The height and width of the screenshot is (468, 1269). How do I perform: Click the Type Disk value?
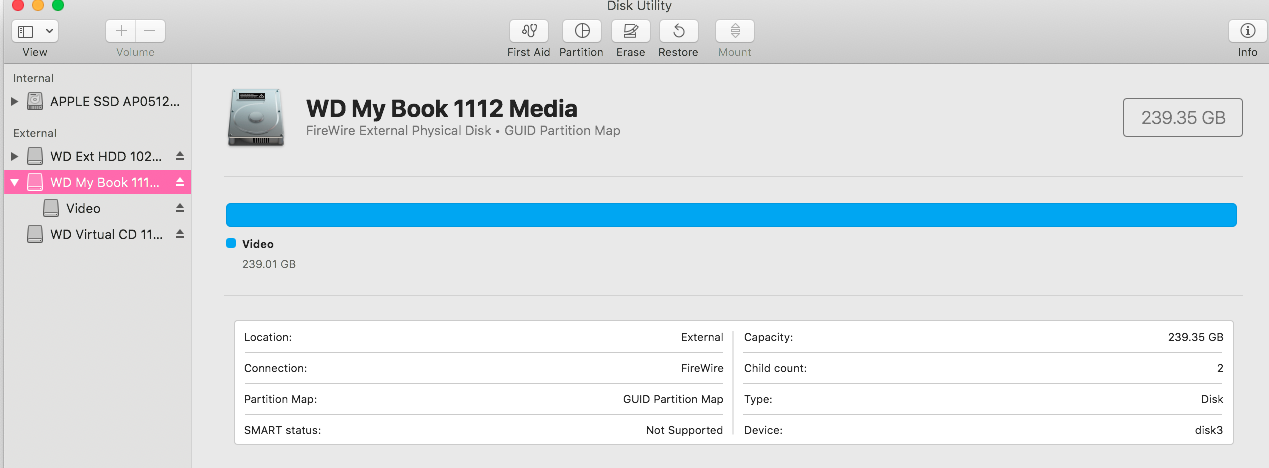(1212, 399)
